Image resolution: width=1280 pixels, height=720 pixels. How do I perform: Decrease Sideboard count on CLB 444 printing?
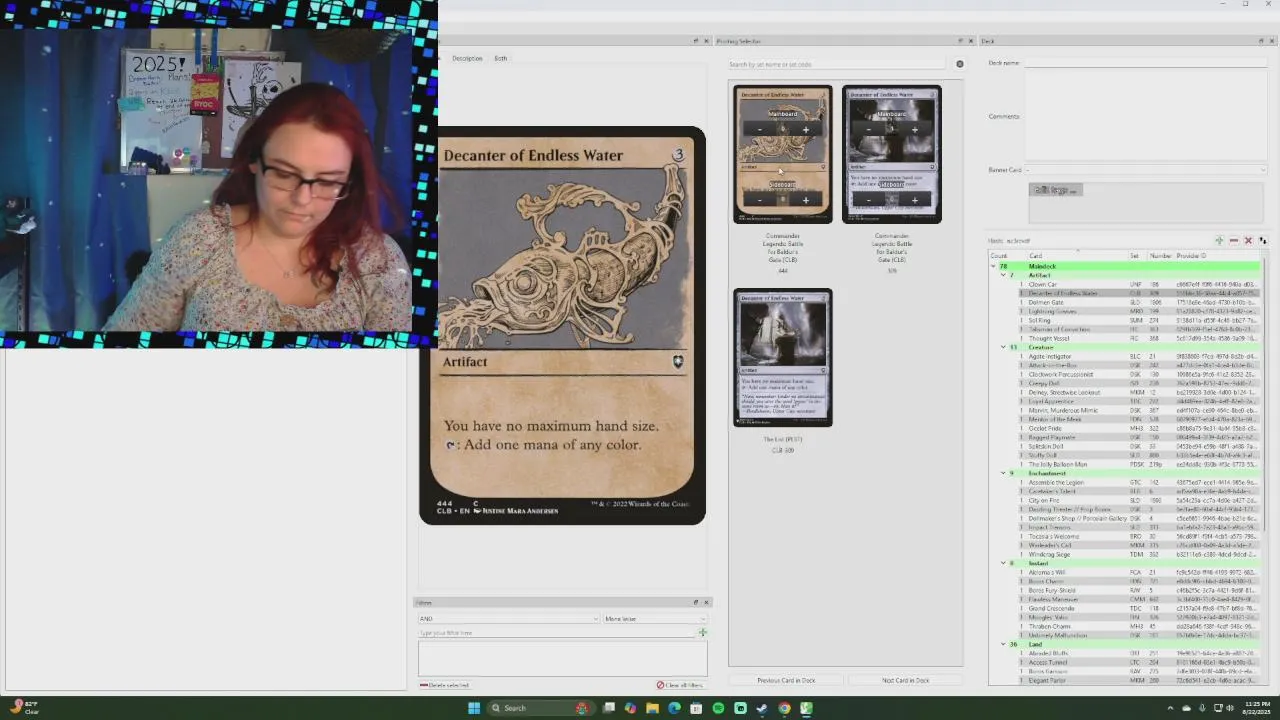pyautogui.click(x=760, y=200)
